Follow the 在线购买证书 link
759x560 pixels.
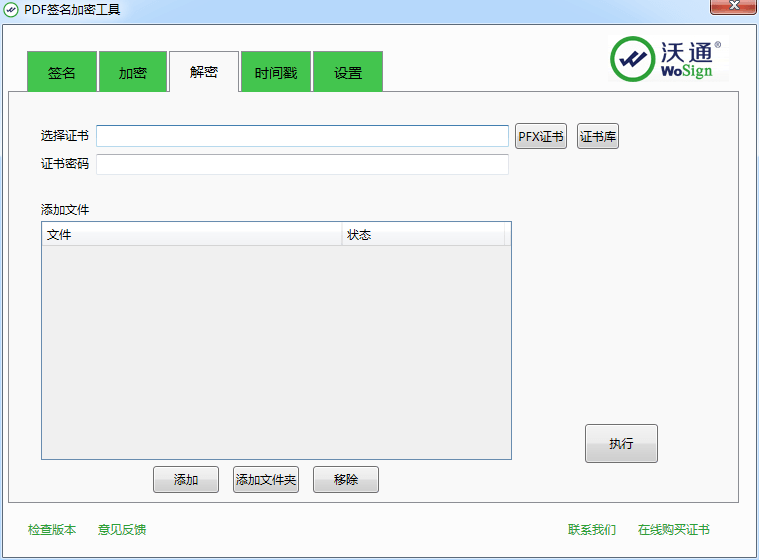(x=674, y=530)
